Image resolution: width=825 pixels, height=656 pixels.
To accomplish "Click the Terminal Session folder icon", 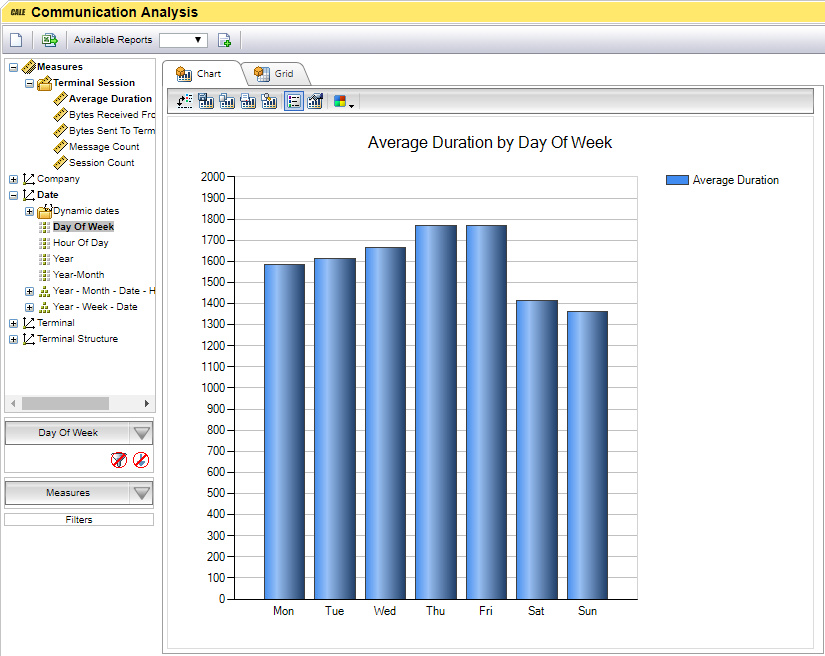I will tap(45, 83).
